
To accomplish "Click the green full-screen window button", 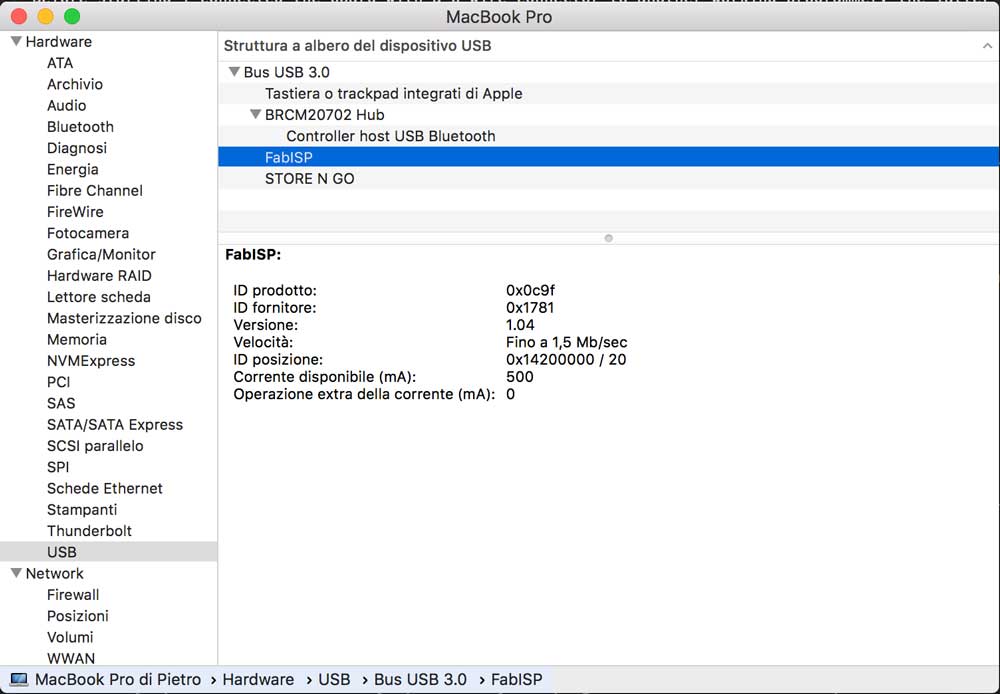I will [72, 16].
